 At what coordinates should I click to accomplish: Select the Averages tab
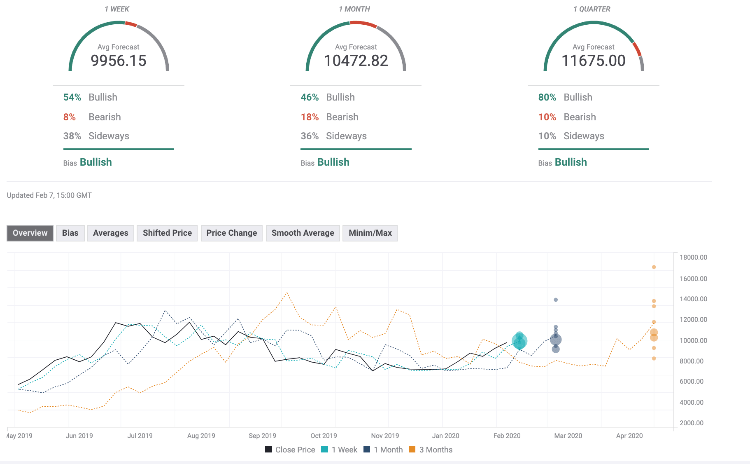click(110, 233)
